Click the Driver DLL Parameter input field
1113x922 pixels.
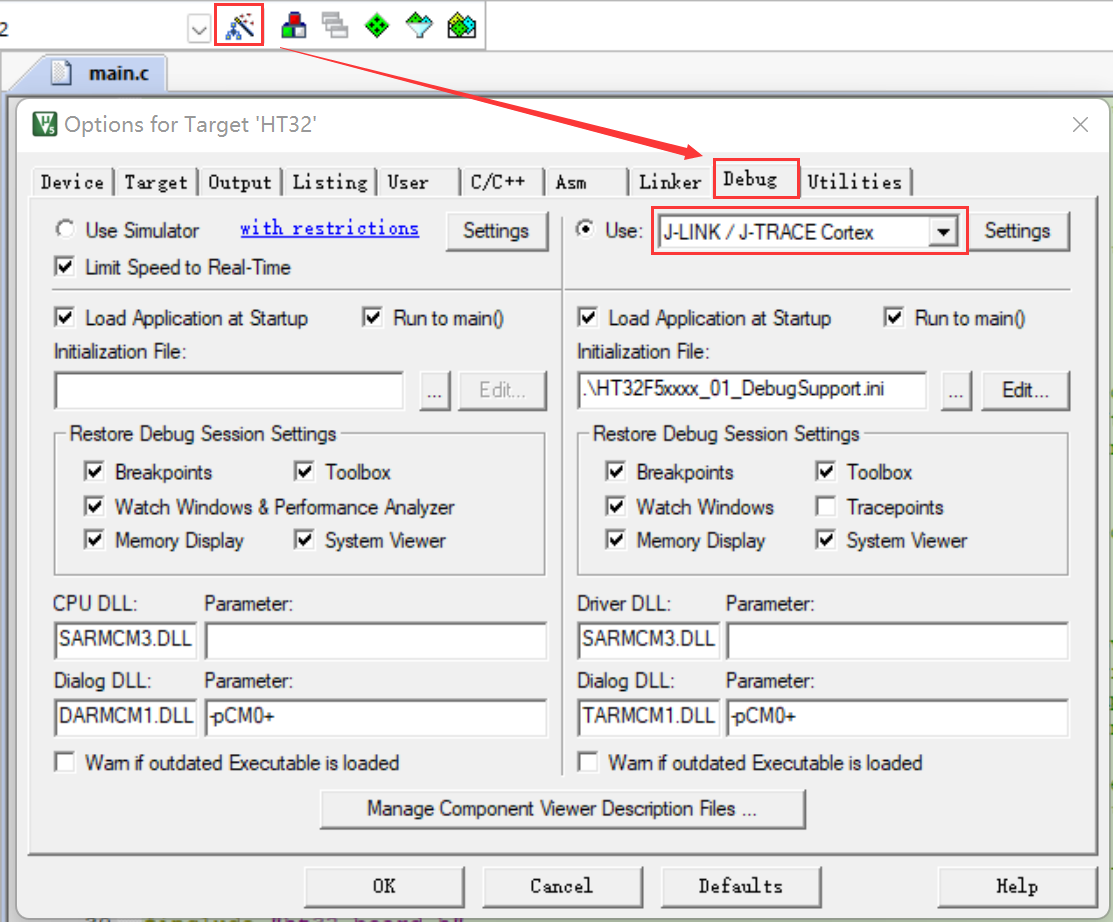(x=896, y=639)
